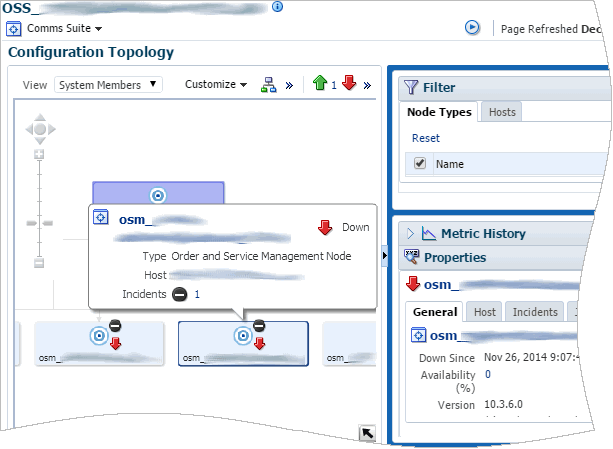
Task: Click the popup target type icon
Action: tap(100, 217)
